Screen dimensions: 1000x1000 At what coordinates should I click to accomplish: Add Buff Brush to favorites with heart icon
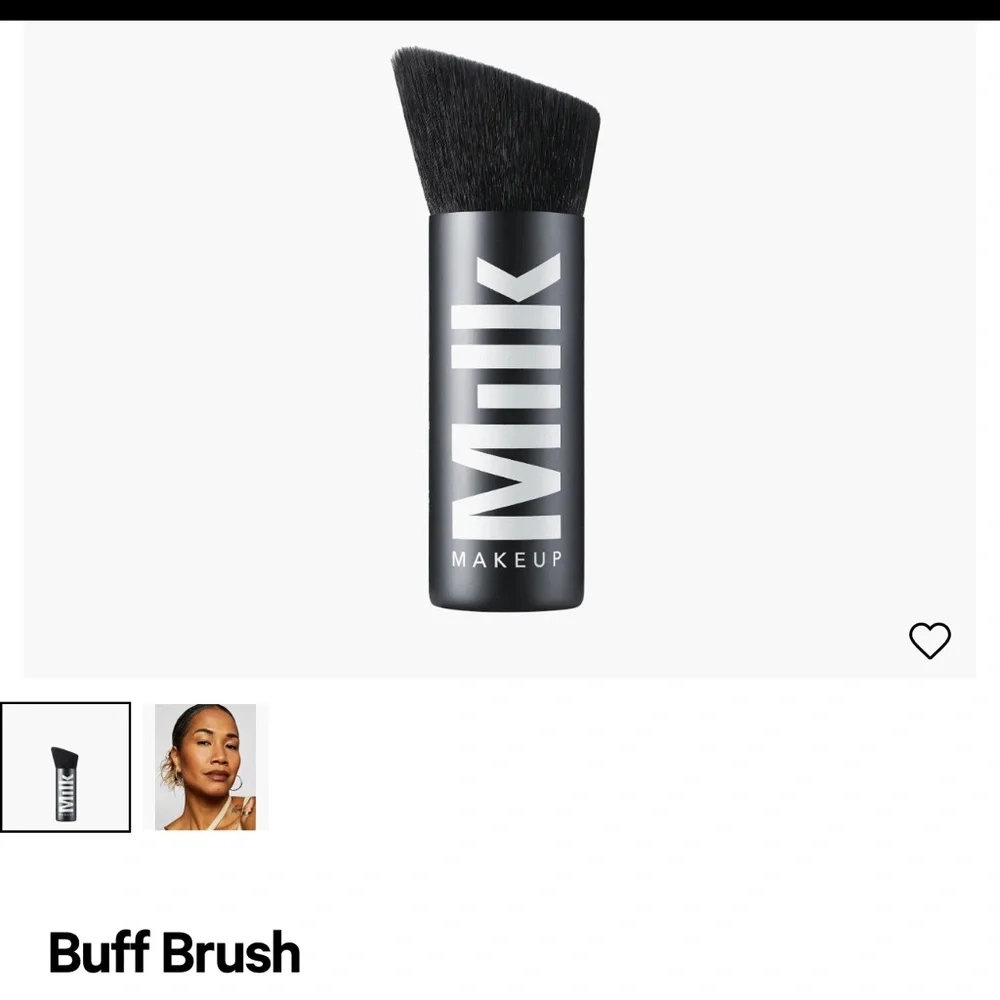pyautogui.click(x=929, y=640)
